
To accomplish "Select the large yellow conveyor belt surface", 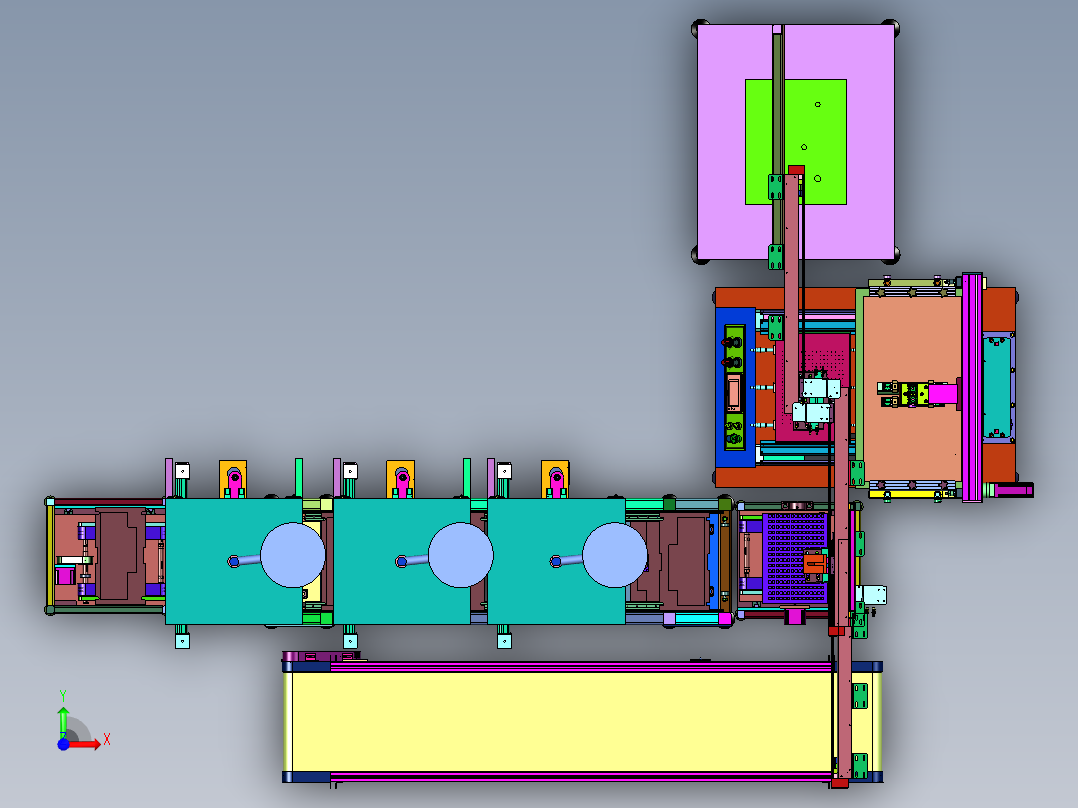I will coord(560,722).
